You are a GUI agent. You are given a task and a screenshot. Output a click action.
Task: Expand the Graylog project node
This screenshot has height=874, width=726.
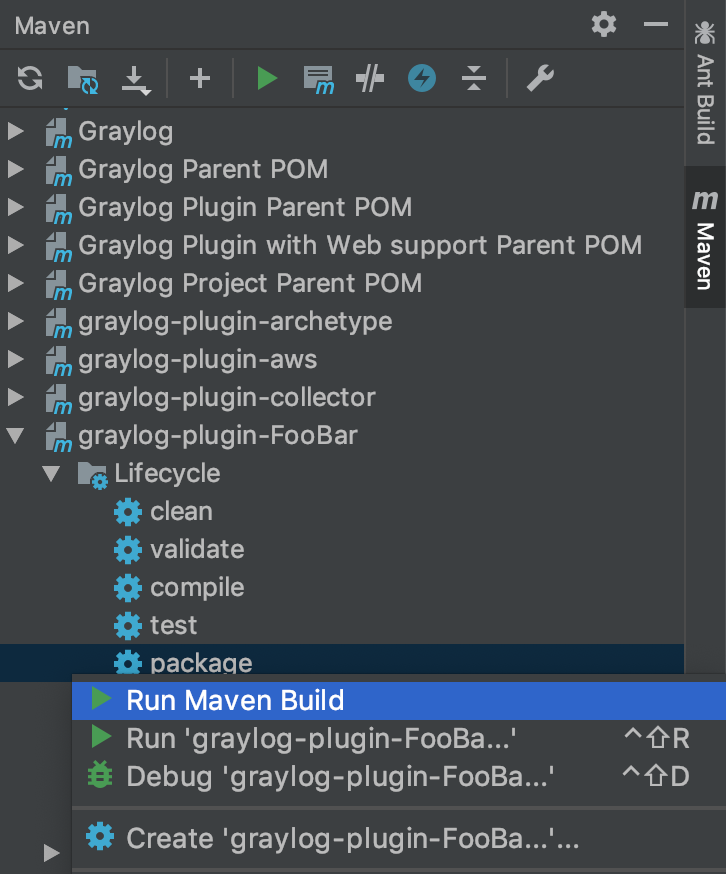[16, 132]
